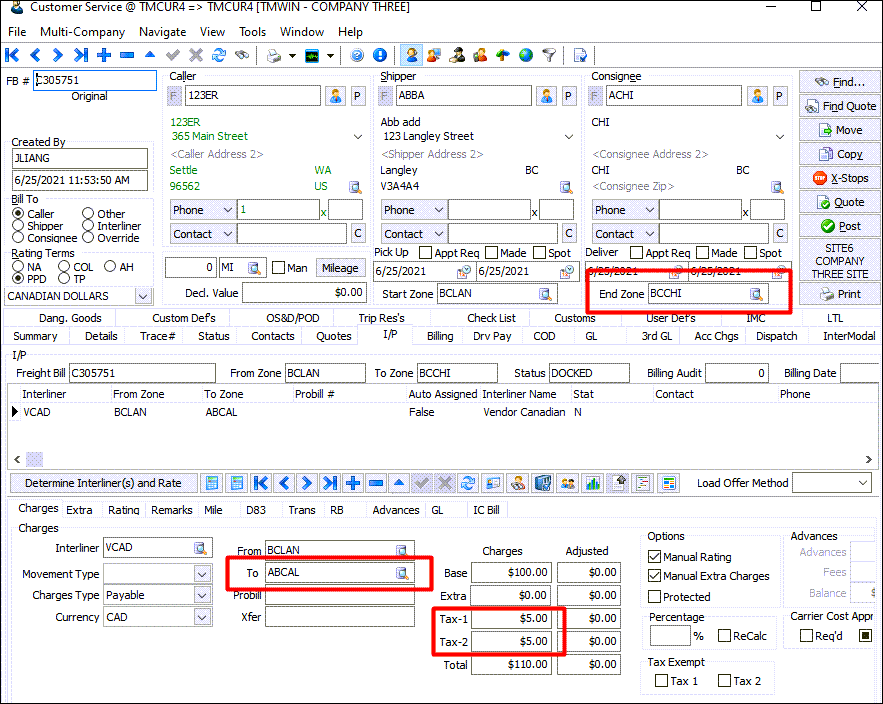Click the funnel filter icon in top toolbar
The width and height of the screenshot is (883, 704).
pyautogui.click(x=549, y=55)
